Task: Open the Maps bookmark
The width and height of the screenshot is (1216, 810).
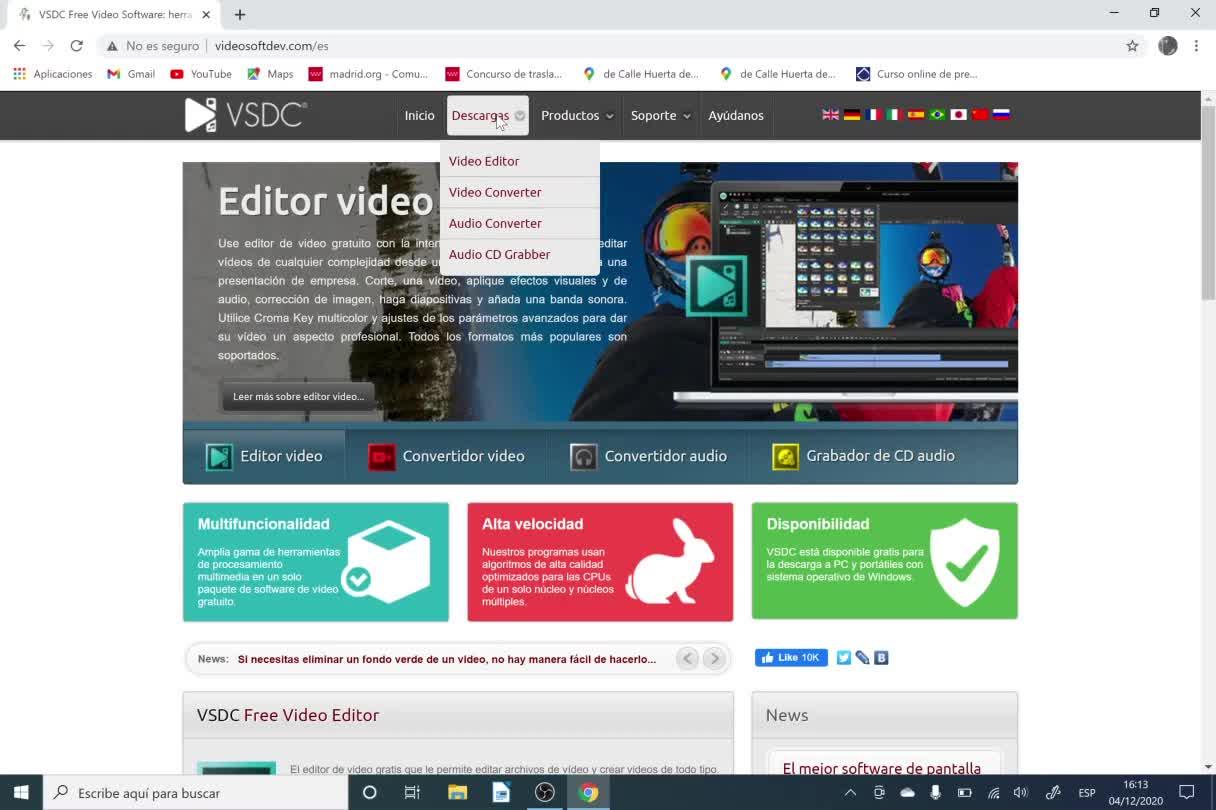Action: coord(270,74)
